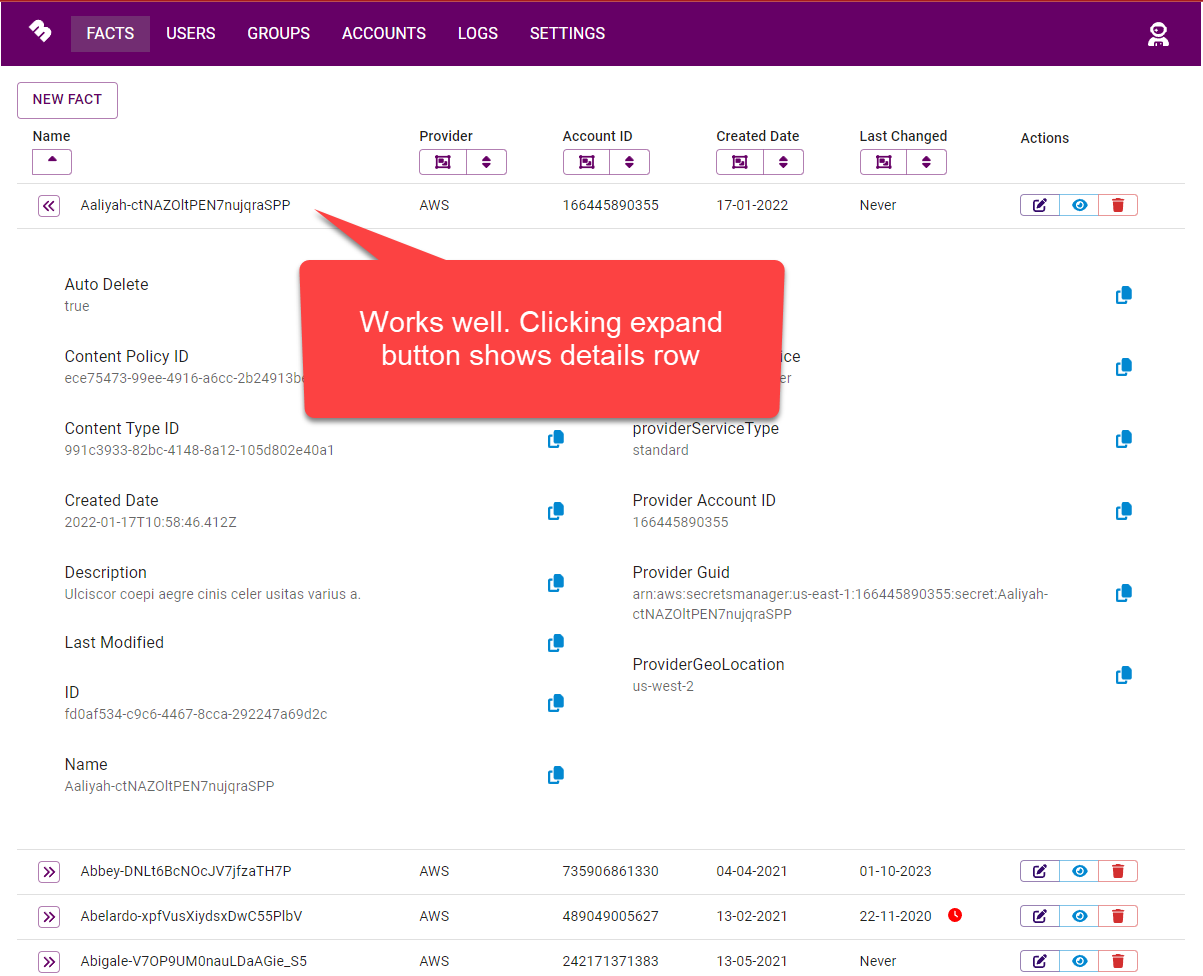This screenshot has height=976, width=1203.
Task: Click the NEW FACT button
Action: [x=67, y=100]
